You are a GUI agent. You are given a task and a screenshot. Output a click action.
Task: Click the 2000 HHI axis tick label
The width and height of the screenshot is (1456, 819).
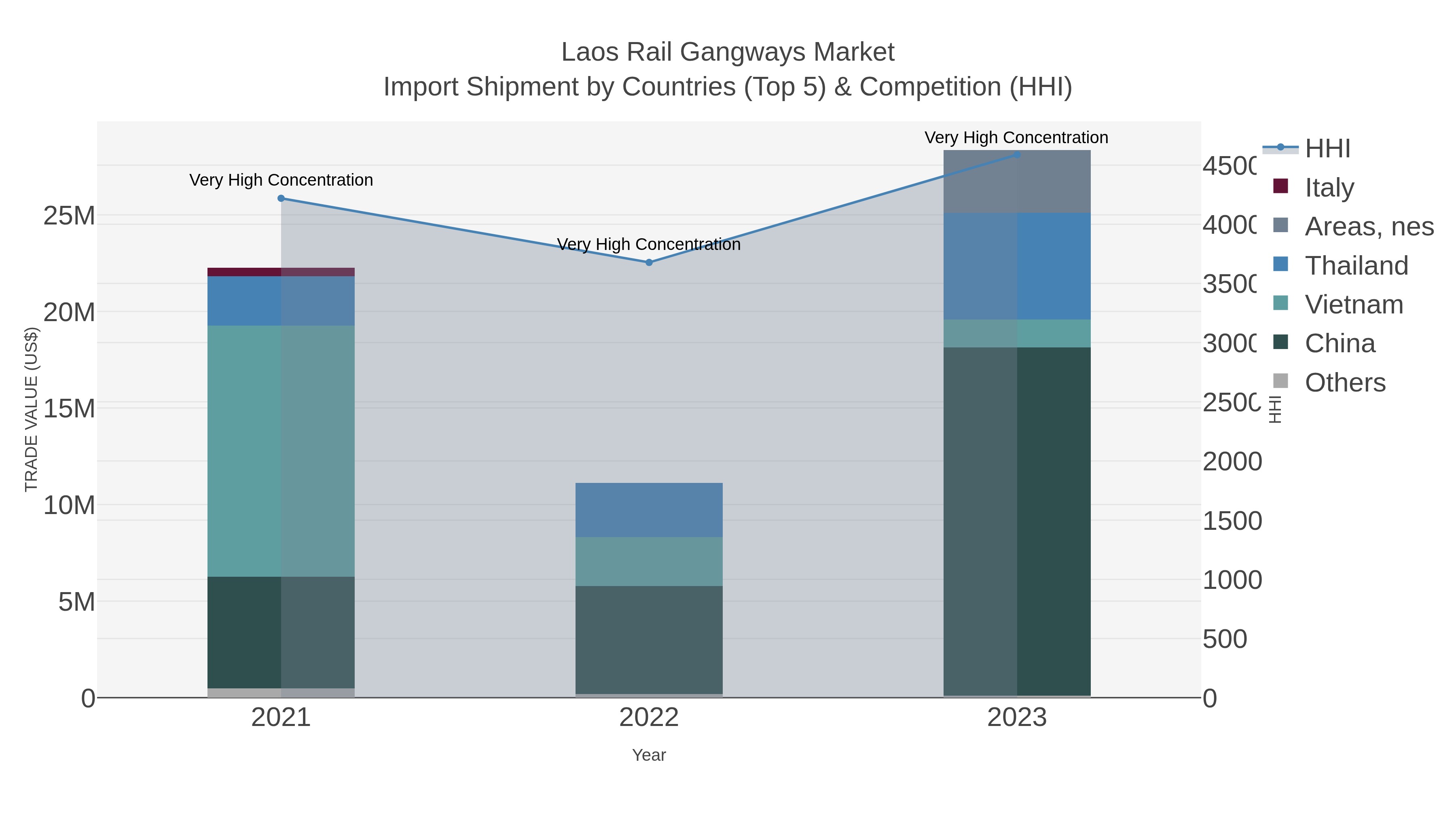pyautogui.click(x=1232, y=461)
